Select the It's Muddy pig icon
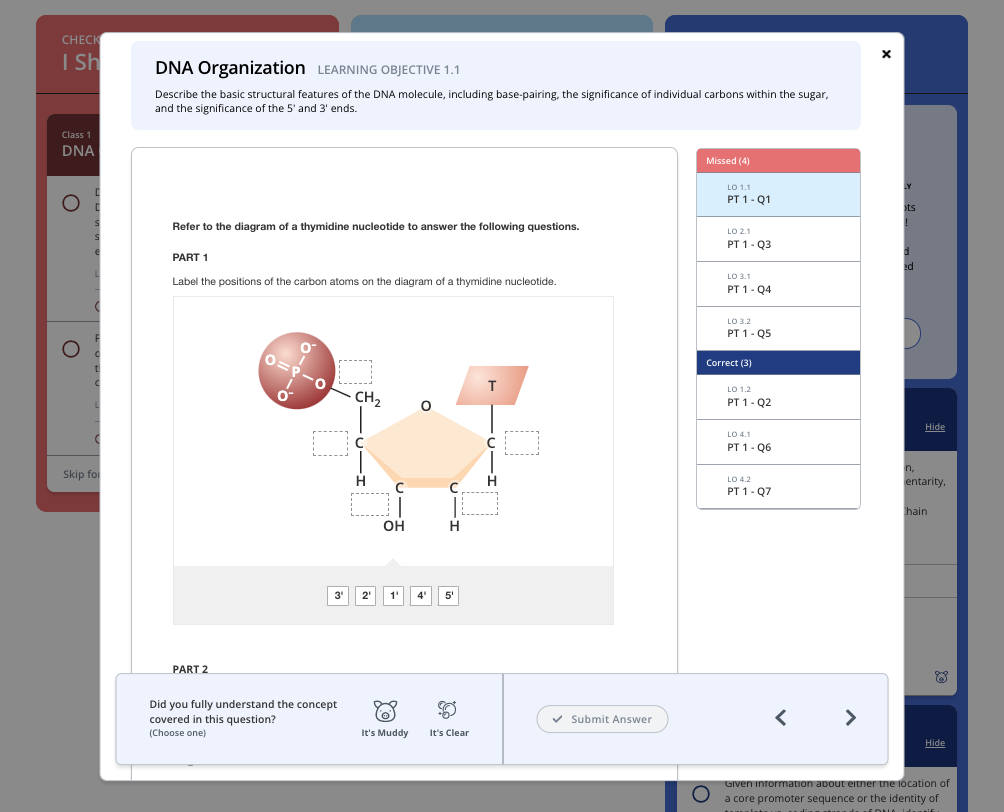Viewport: 1004px width, 812px height. pos(385,711)
